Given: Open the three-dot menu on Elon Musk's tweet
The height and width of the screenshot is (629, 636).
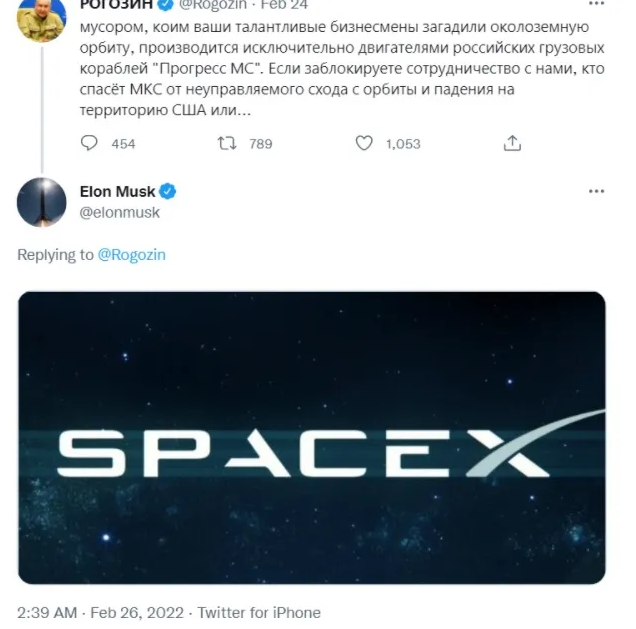Looking at the screenshot, I should coord(596,191).
